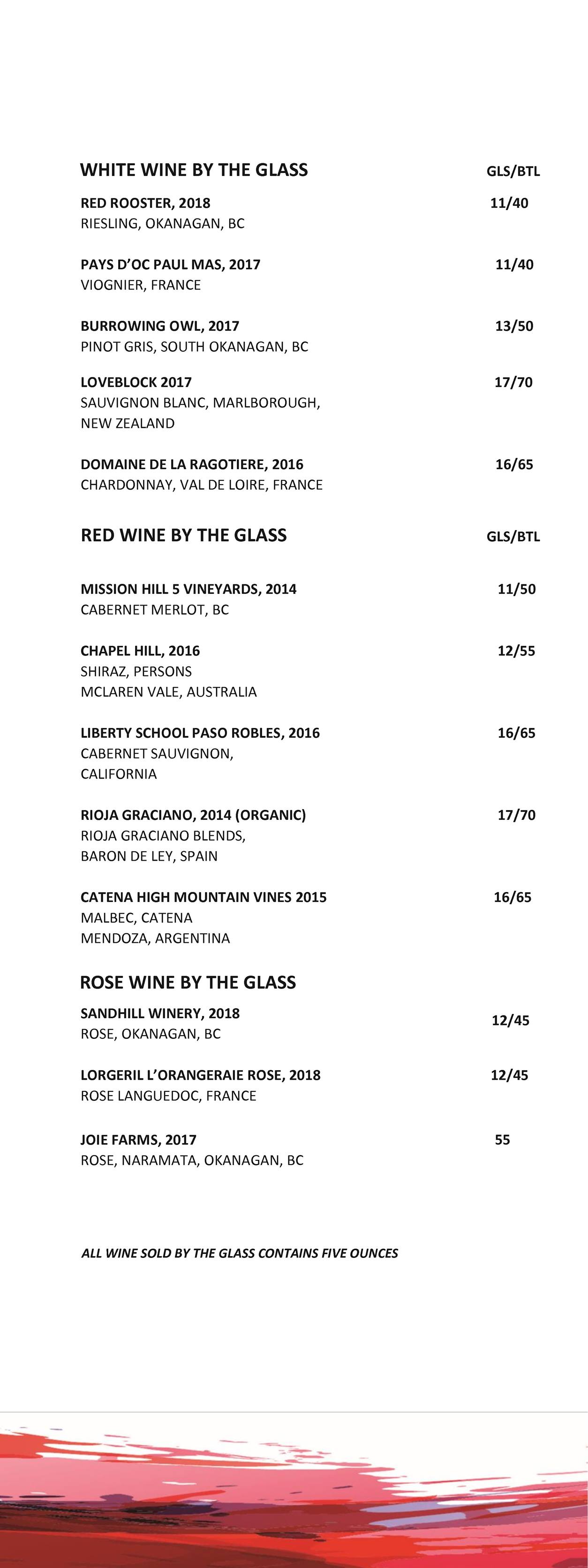Click the Rose Wine by the Glass heading
The width and height of the screenshot is (588, 1568).
pos(188,983)
